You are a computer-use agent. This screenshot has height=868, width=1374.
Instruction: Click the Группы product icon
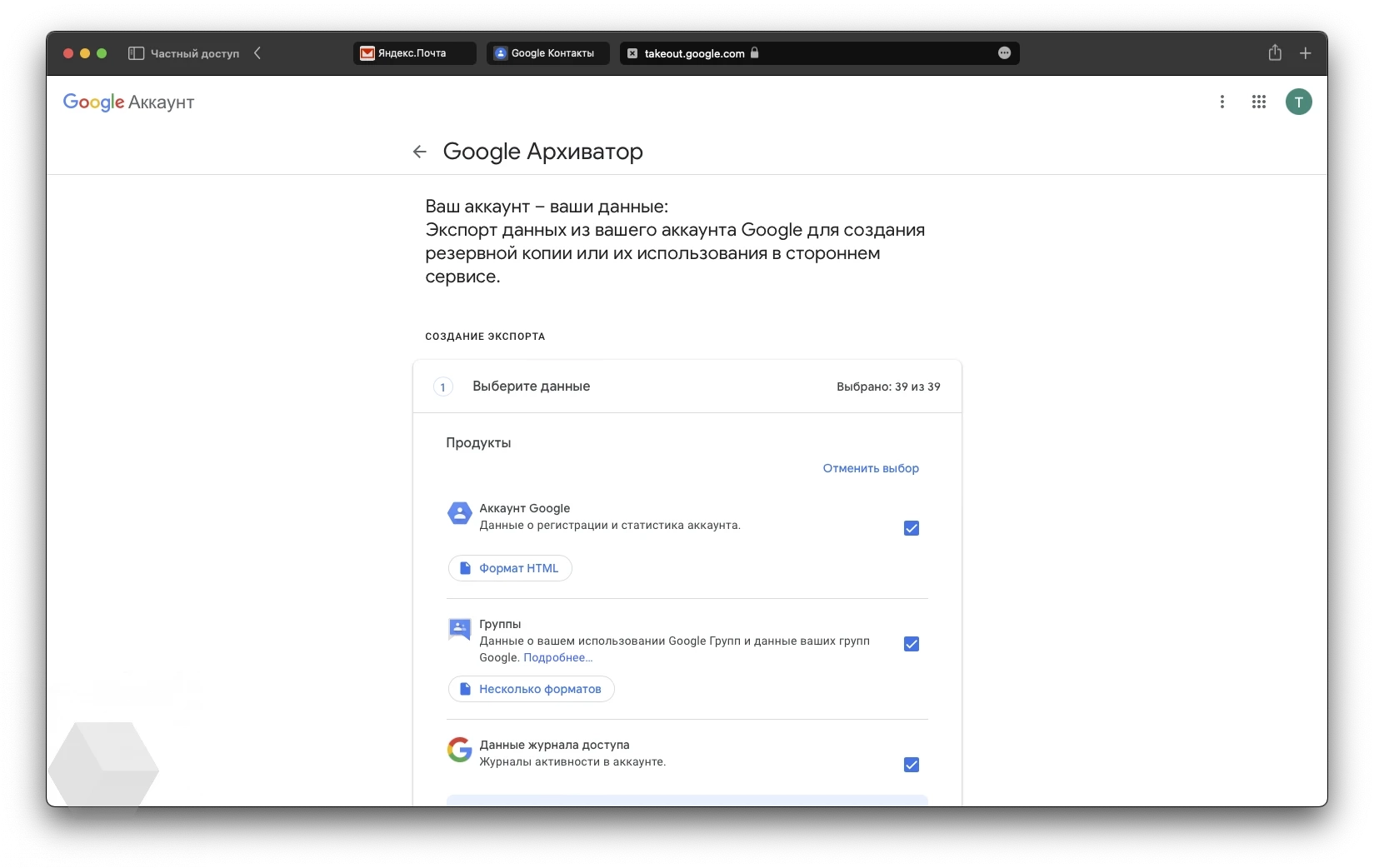(x=460, y=629)
